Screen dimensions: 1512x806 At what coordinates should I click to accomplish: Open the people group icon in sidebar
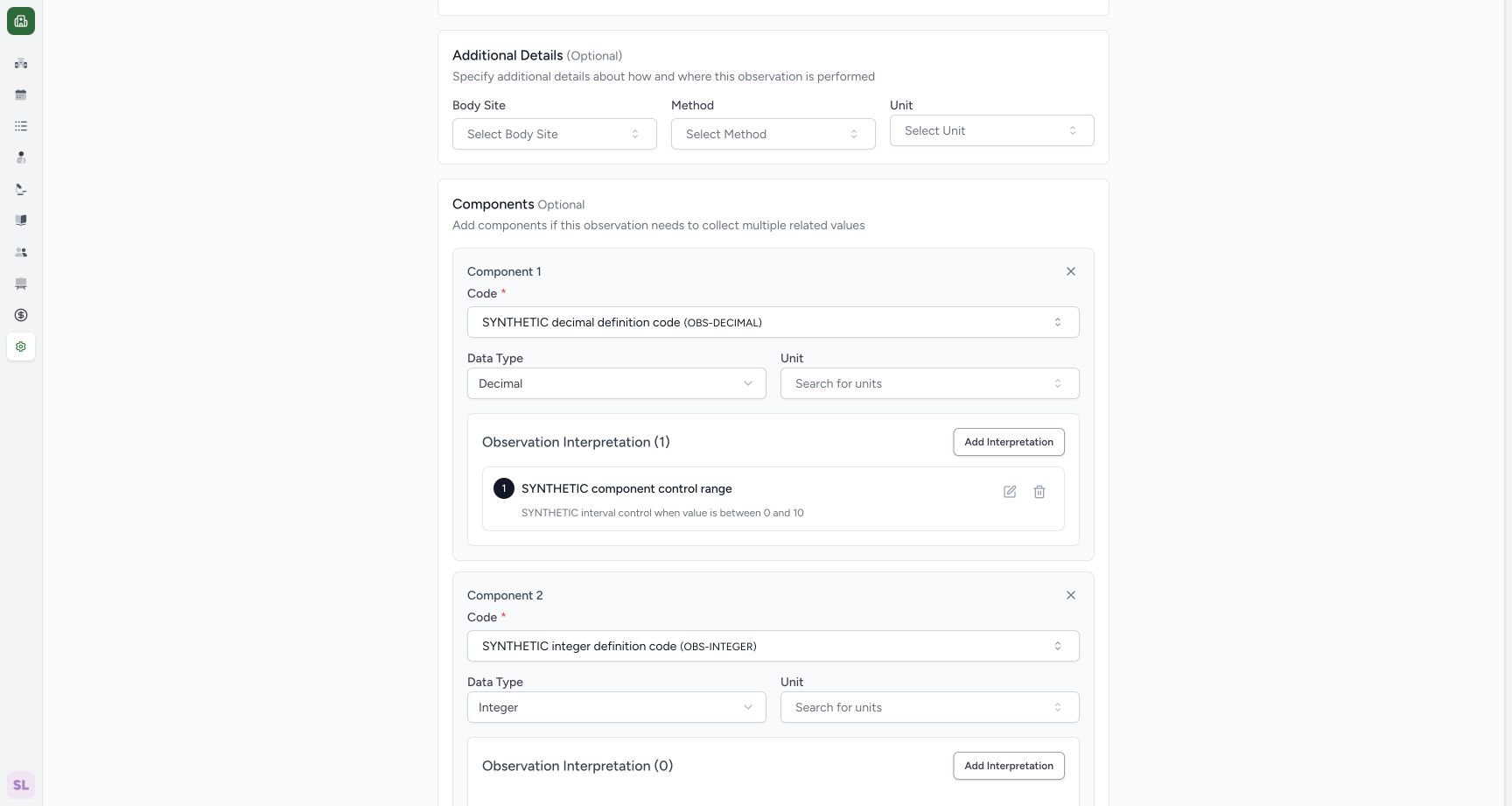[21, 252]
